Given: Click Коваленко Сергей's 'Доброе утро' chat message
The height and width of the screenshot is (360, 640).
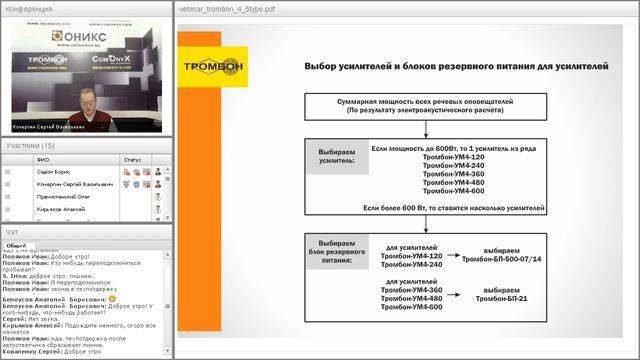Looking at the screenshot, I should click(x=52, y=351).
